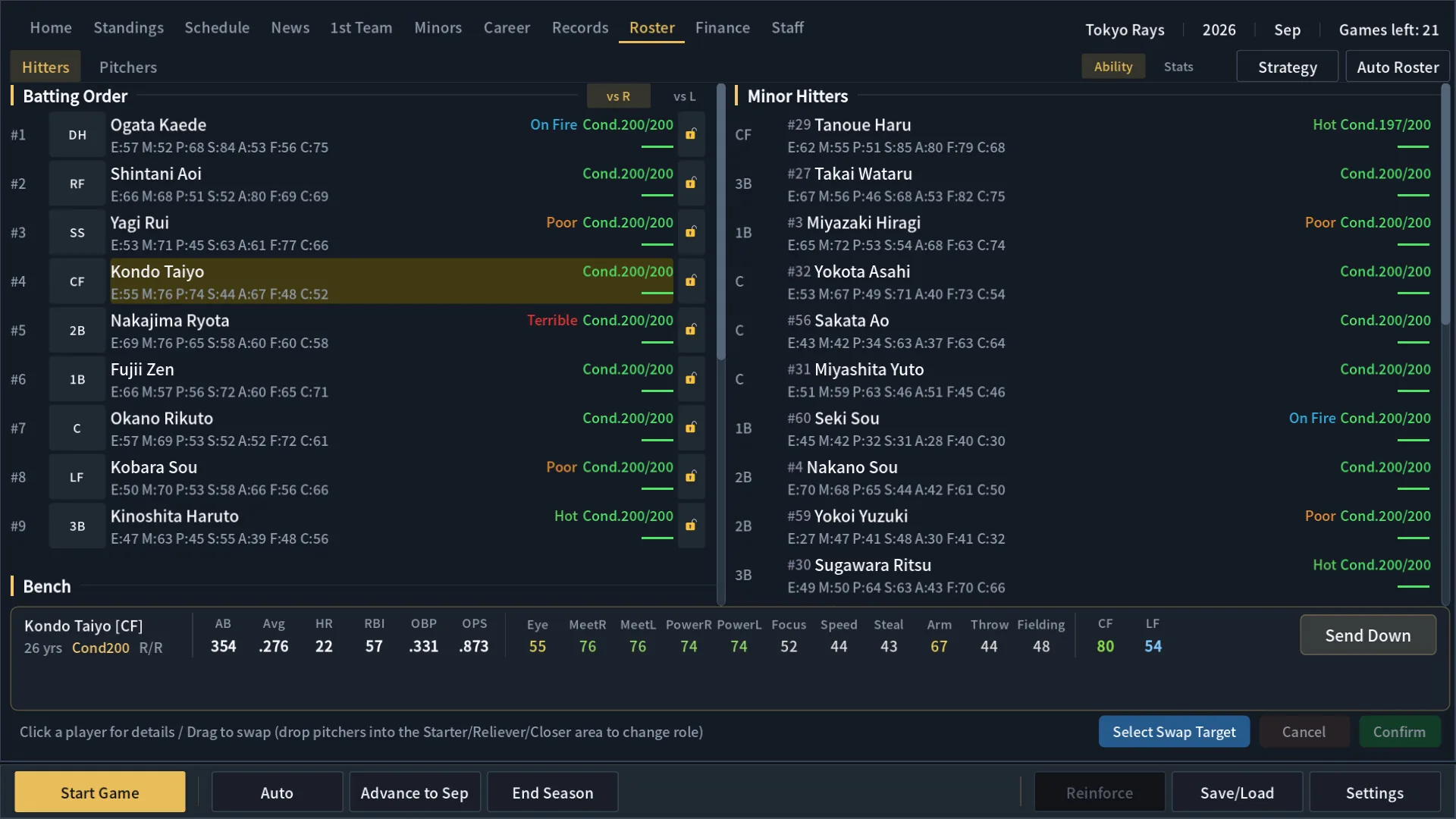Viewport: 1456px width, 819px height.
Task: Click the lock icon for Ogata Kaede
Action: point(691,134)
